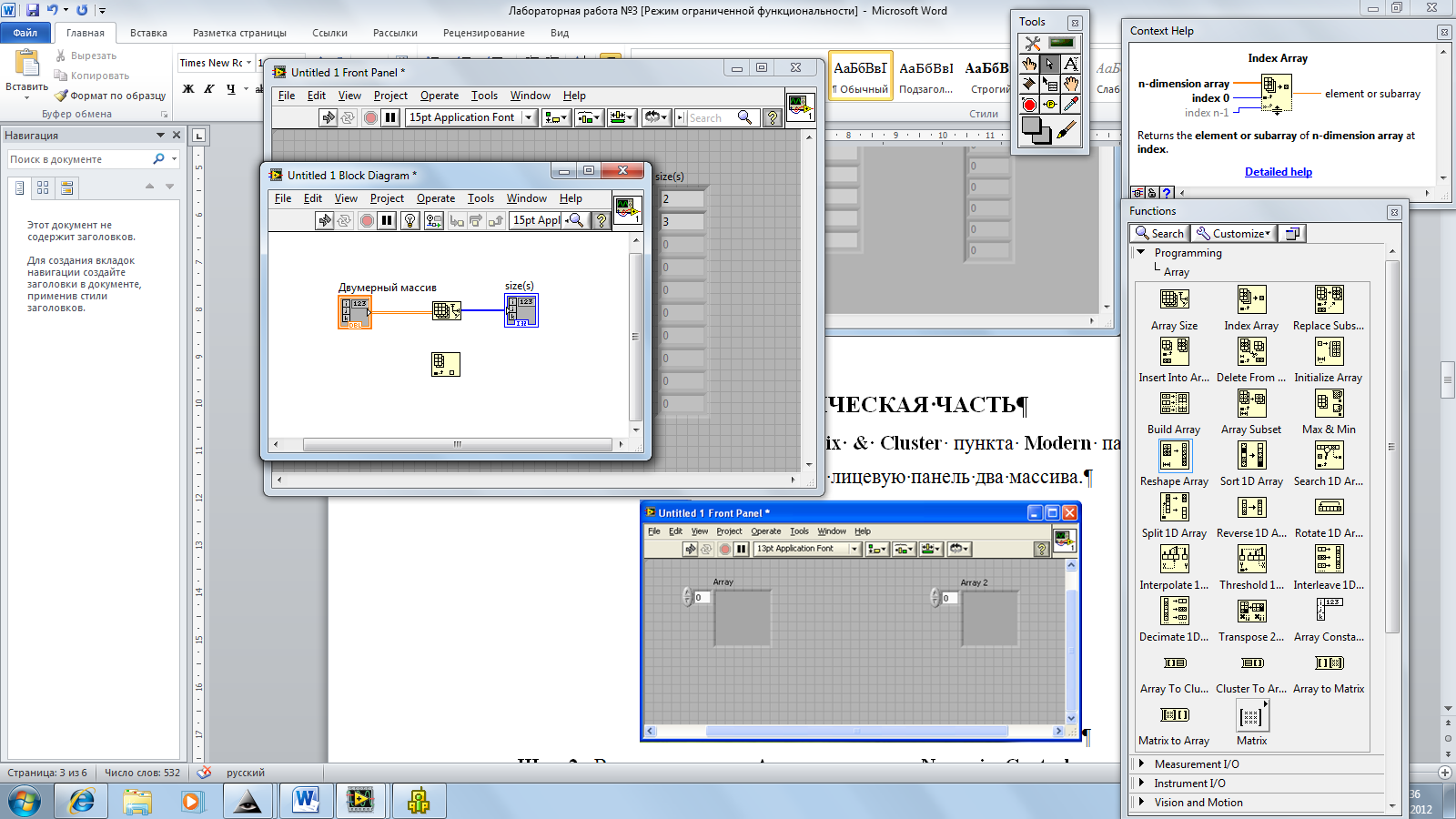
Task: Open Customize dropdown in Functions palette
Action: pos(1233,233)
